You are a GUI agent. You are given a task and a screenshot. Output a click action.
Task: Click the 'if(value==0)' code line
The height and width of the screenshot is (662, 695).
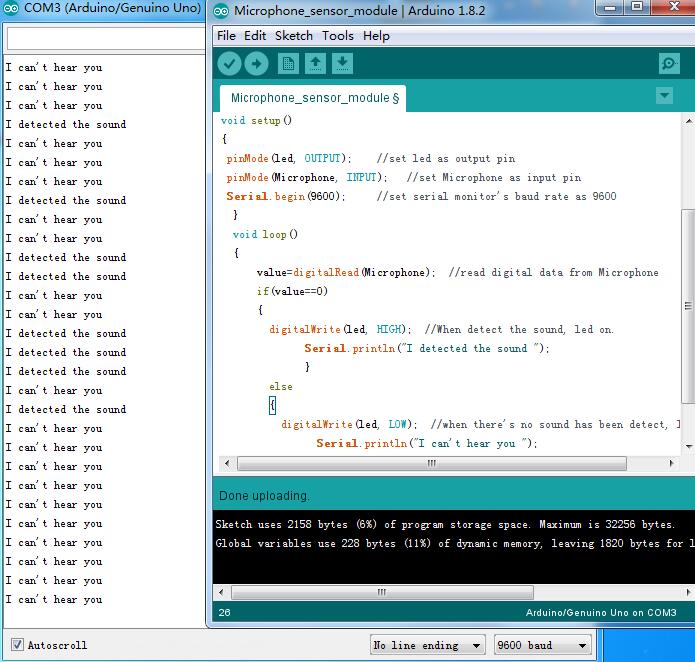click(292, 292)
